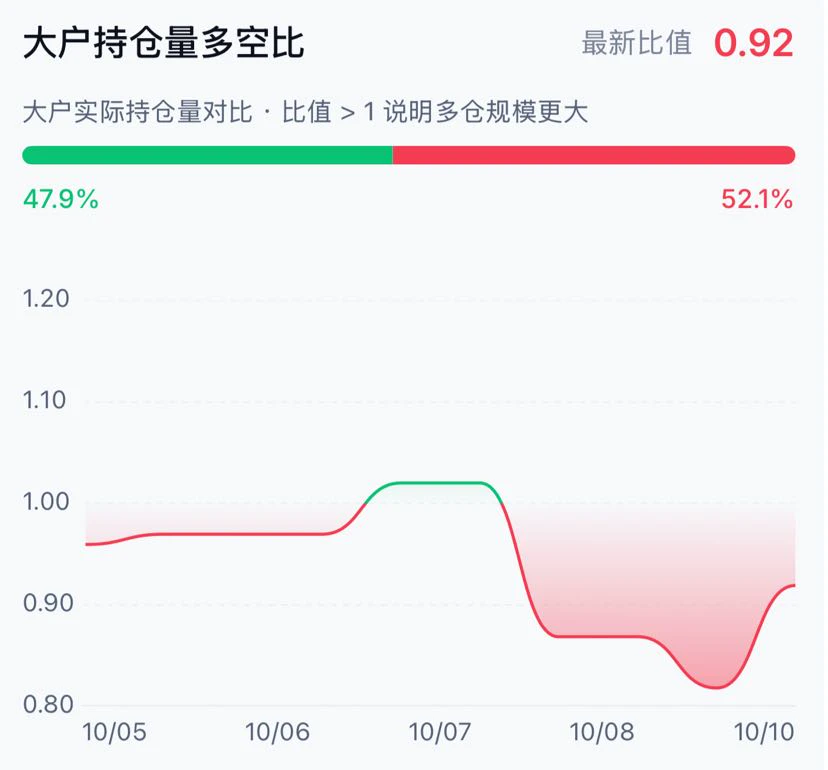Select the 最新比值 label

[636, 43]
